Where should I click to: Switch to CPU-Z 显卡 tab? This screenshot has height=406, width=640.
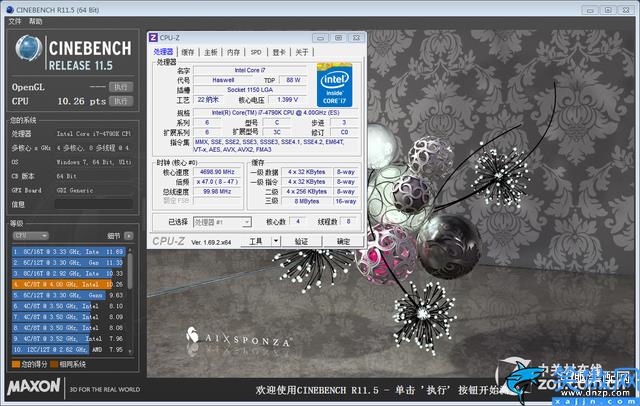(x=279, y=52)
